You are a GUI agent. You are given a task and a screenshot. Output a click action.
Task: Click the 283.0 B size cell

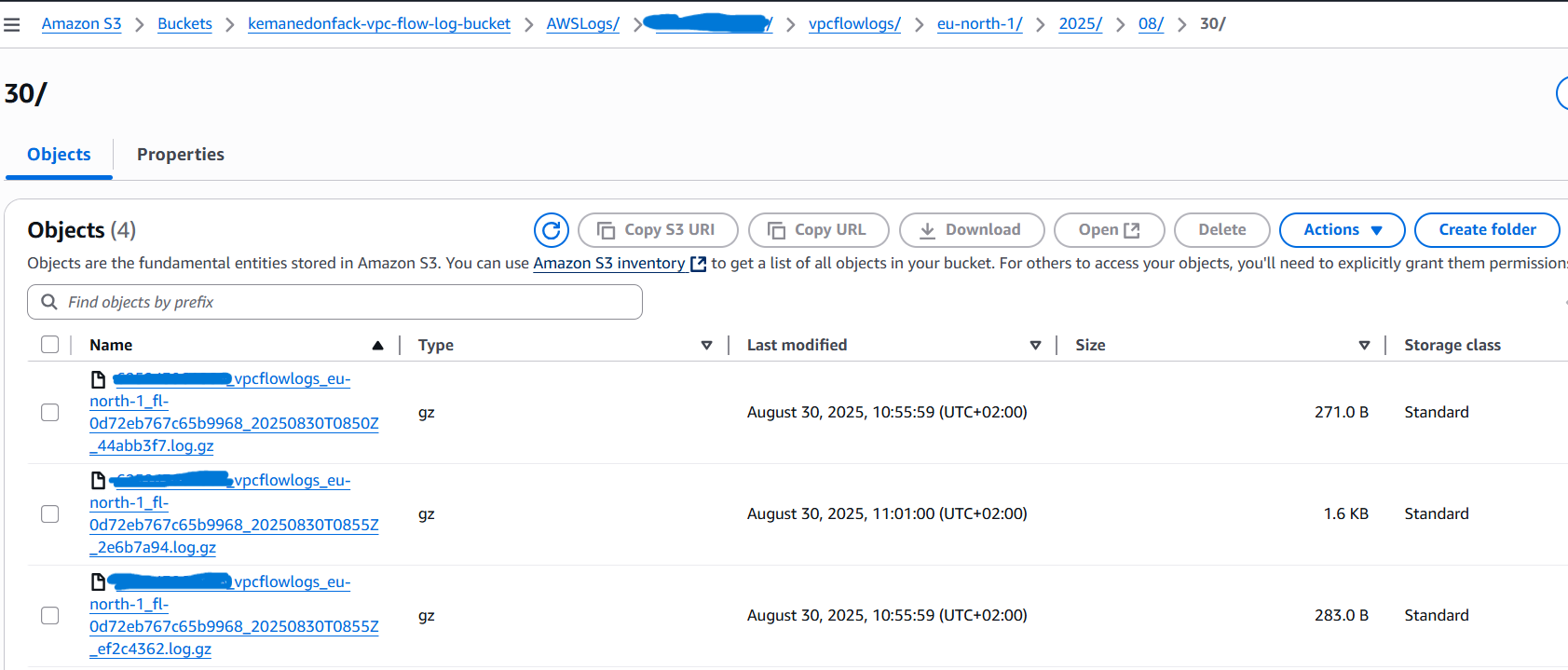[x=1342, y=615]
